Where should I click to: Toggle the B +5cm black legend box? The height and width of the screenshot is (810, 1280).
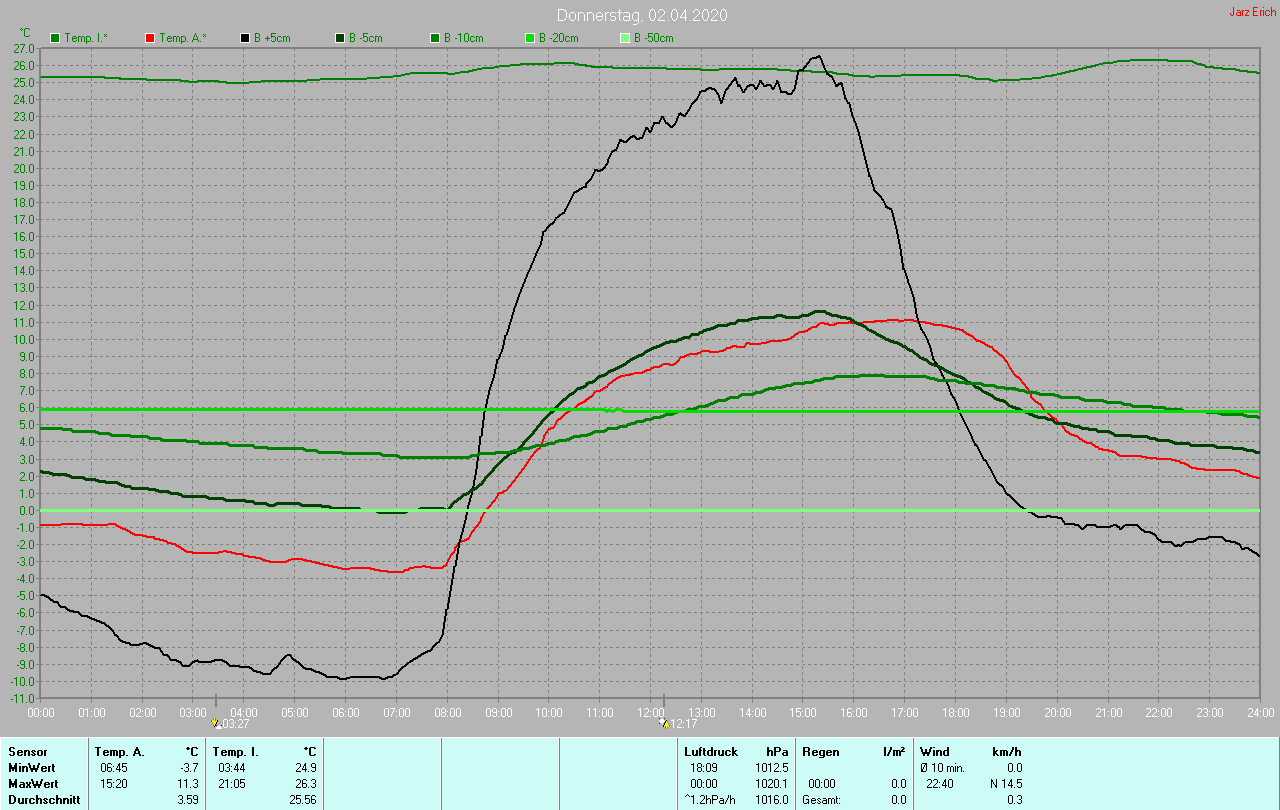245,38
